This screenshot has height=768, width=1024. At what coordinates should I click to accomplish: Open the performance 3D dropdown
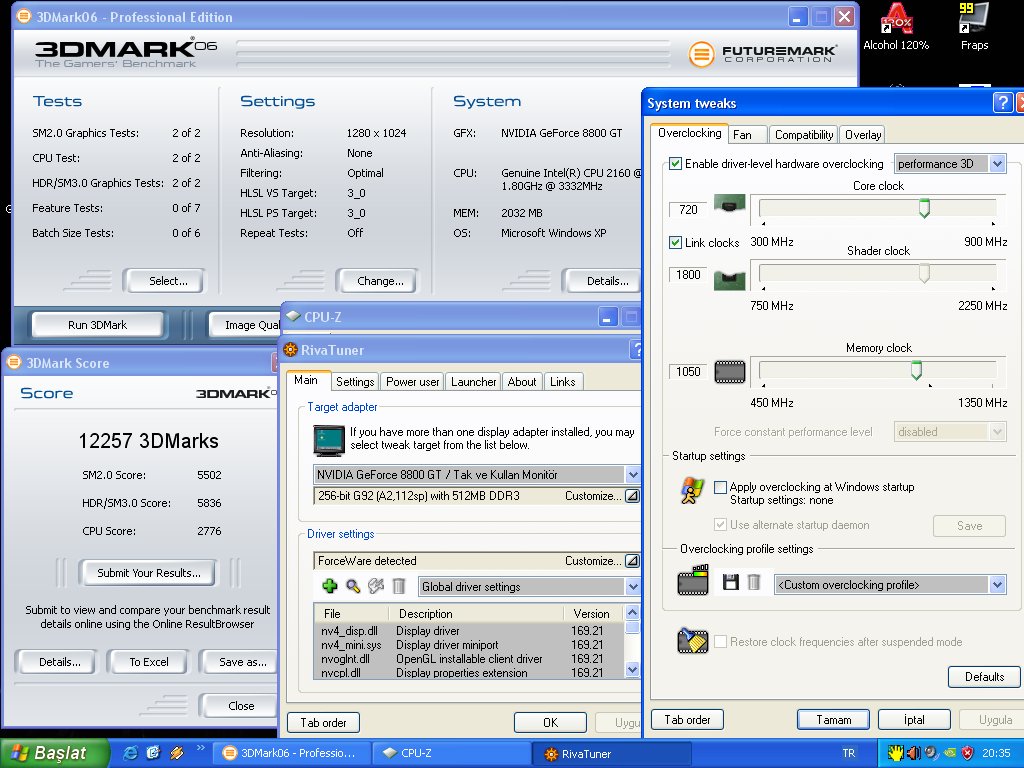[950, 164]
